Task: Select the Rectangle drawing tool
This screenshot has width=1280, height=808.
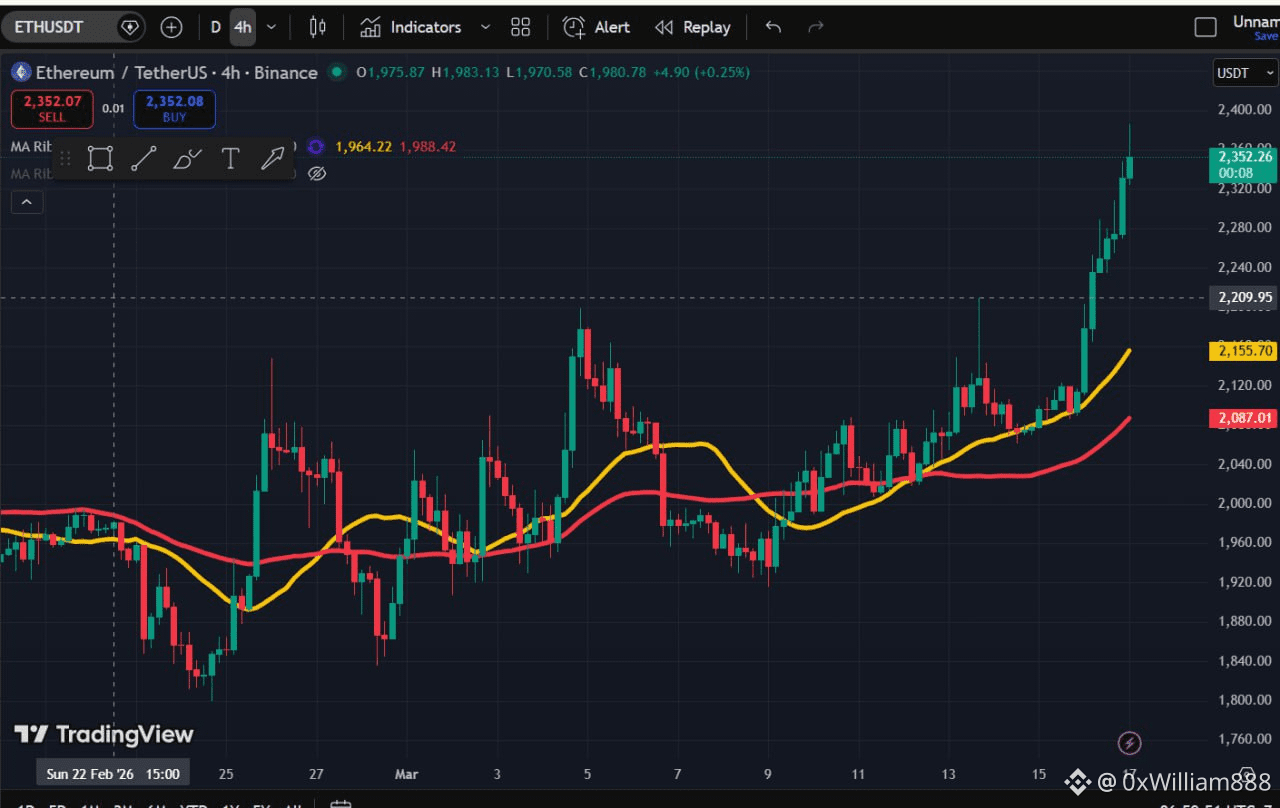Action: (100, 159)
